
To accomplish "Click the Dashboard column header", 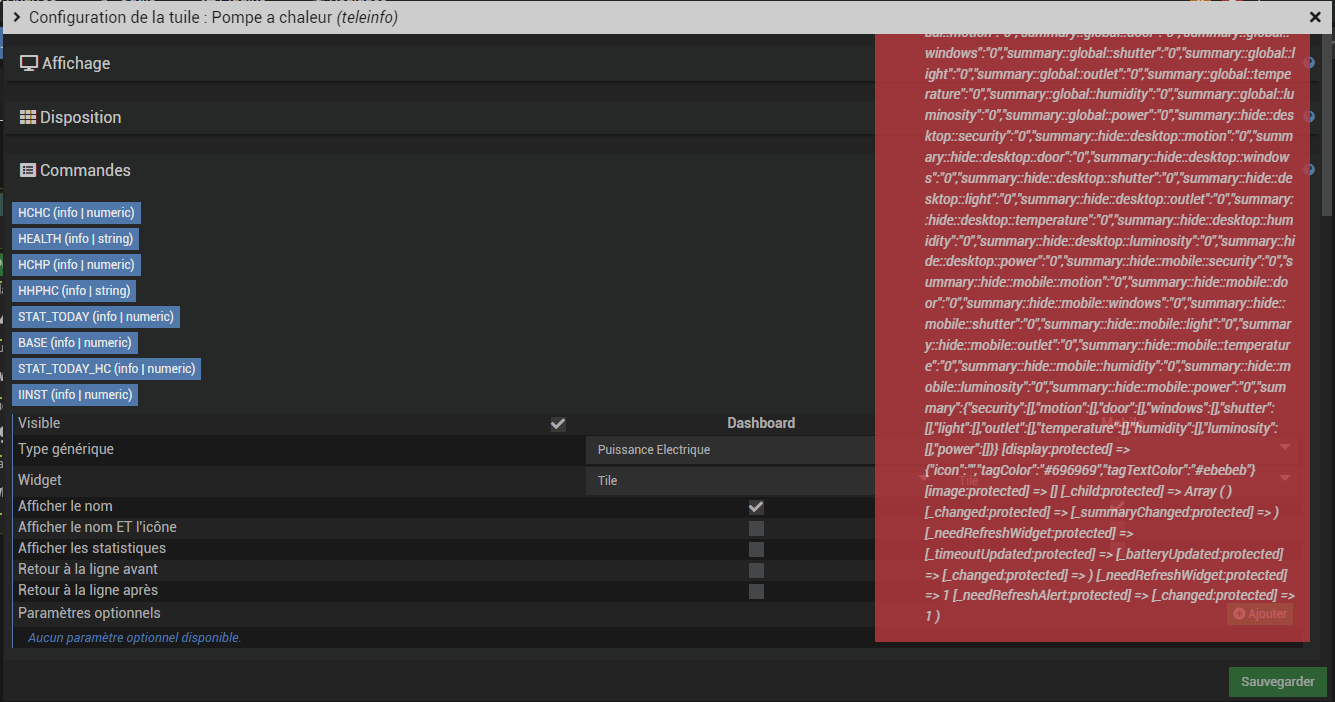I will [761, 423].
